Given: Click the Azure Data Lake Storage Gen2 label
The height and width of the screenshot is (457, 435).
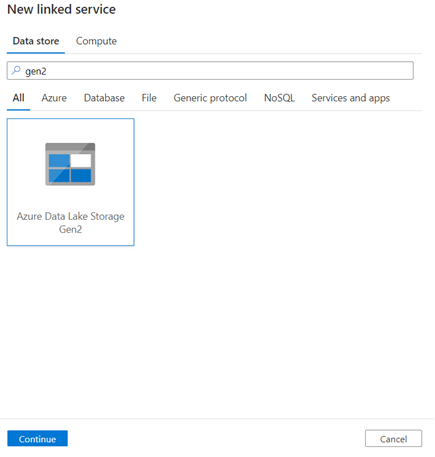Looking at the screenshot, I should (70, 223).
